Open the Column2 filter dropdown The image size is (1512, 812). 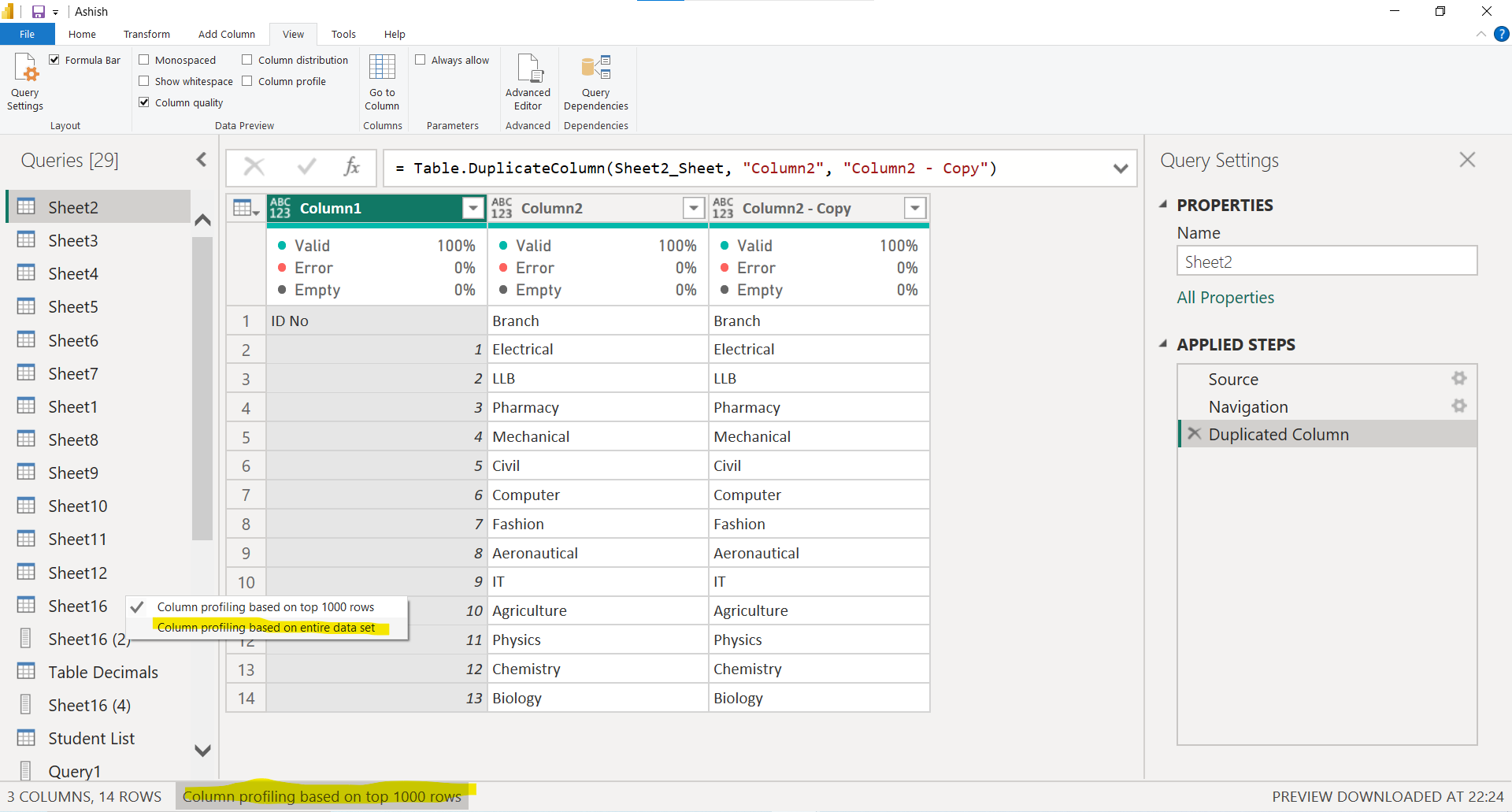click(x=693, y=208)
